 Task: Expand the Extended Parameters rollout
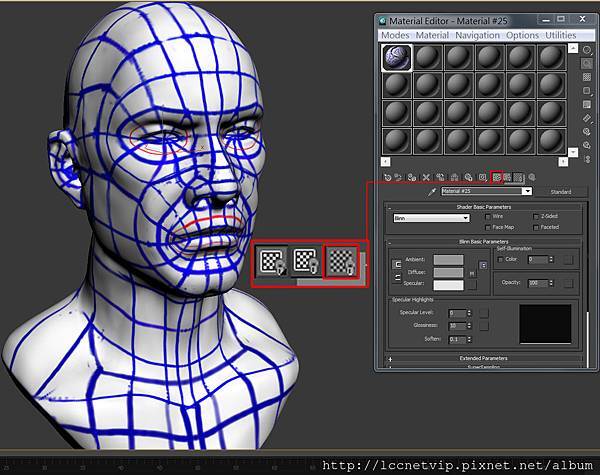(483, 358)
